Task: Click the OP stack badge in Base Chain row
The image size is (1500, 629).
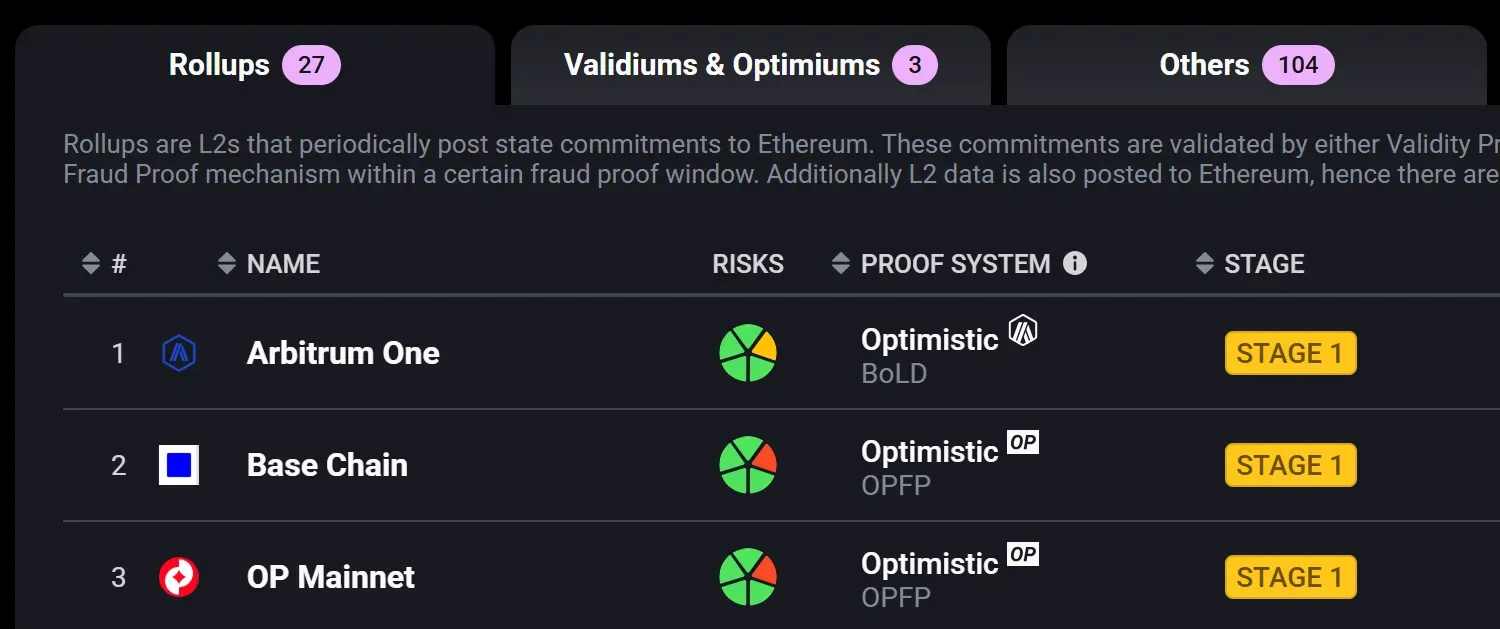Action: [x=1023, y=442]
